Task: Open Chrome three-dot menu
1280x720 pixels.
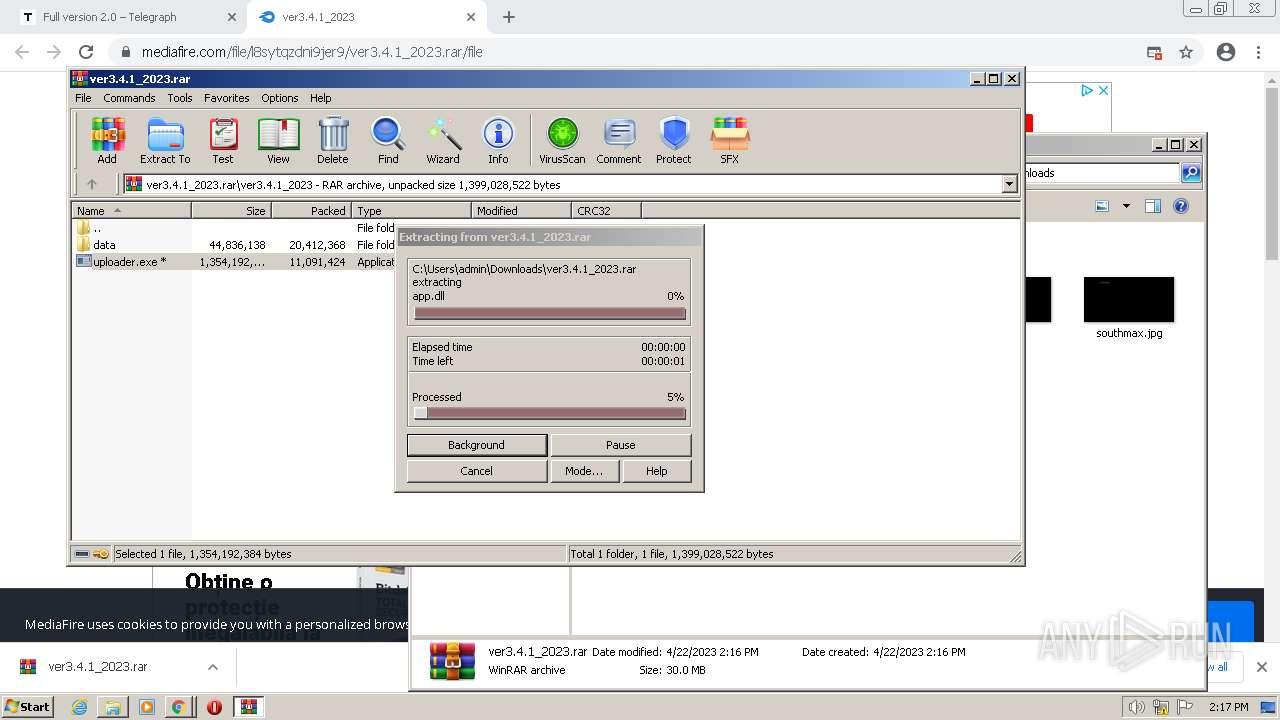Action: pyautogui.click(x=1259, y=52)
